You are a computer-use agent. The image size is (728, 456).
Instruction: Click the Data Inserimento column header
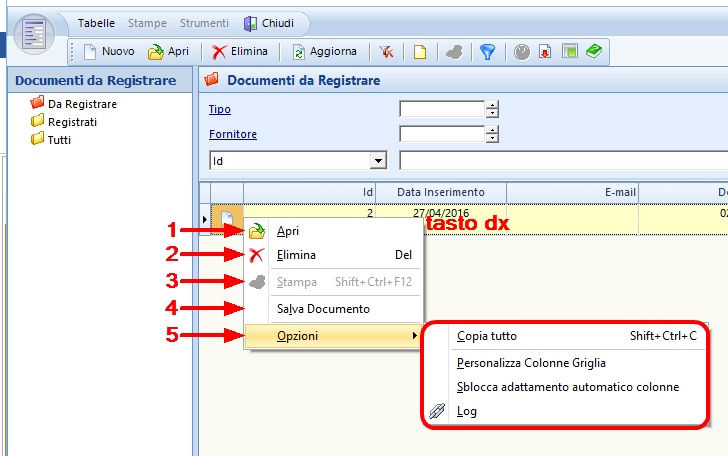click(x=440, y=192)
